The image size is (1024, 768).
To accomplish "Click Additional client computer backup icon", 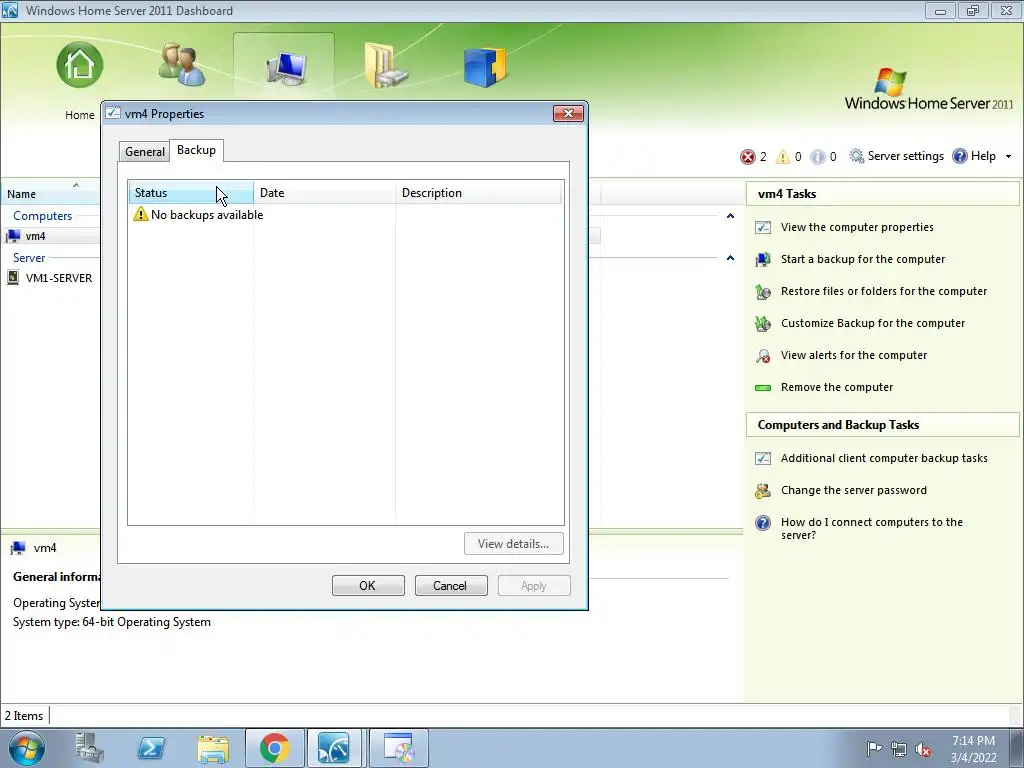I will [x=763, y=458].
